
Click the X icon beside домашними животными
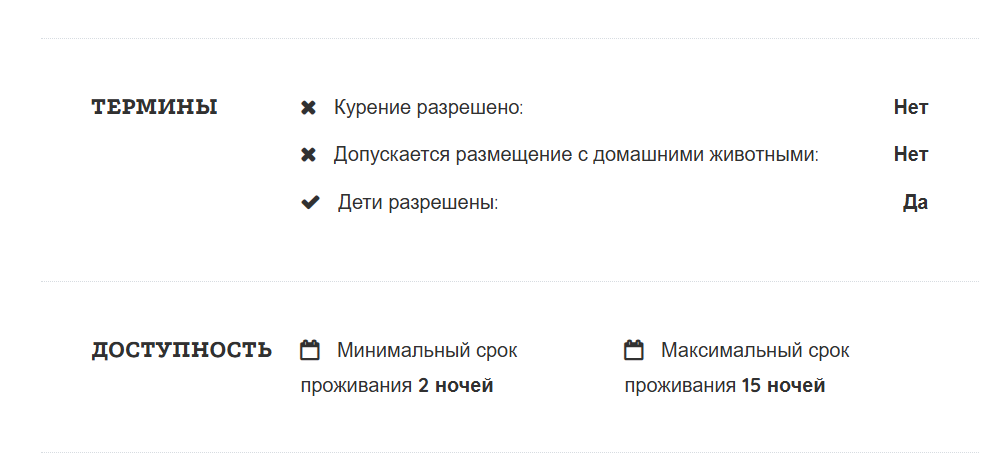[x=309, y=155]
